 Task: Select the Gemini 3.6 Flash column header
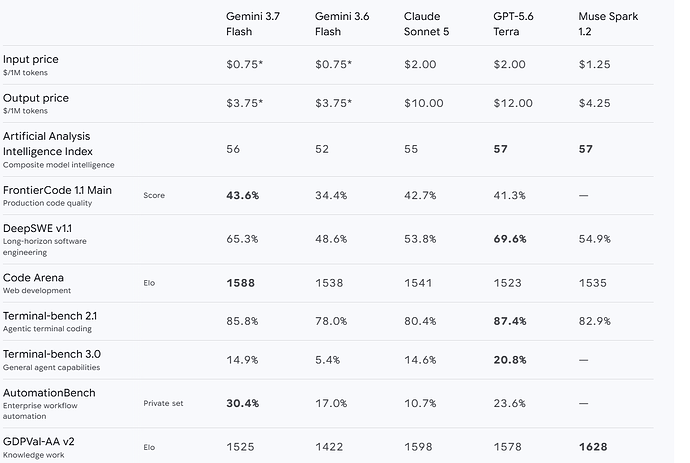(342, 24)
